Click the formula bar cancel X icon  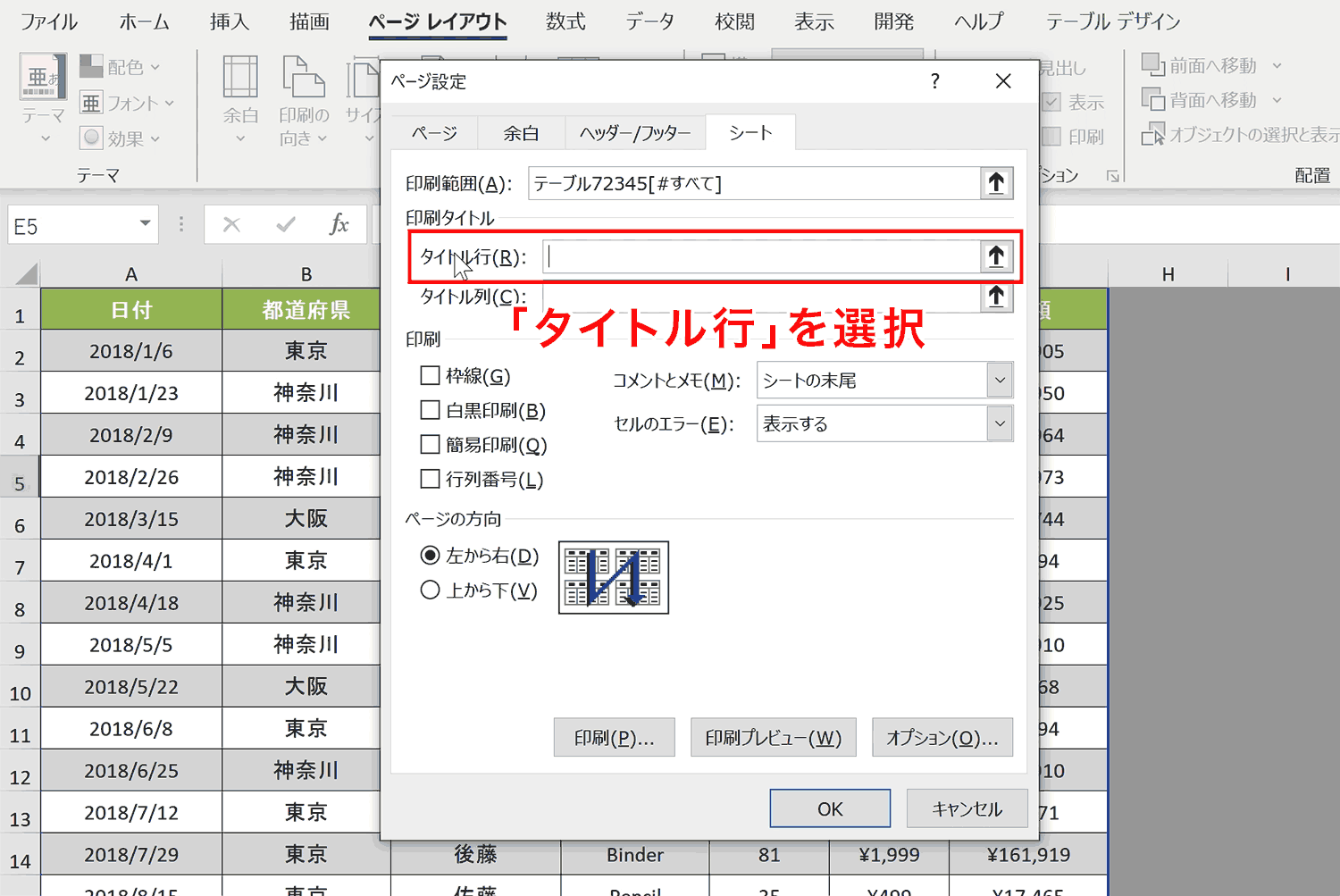(231, 224)
